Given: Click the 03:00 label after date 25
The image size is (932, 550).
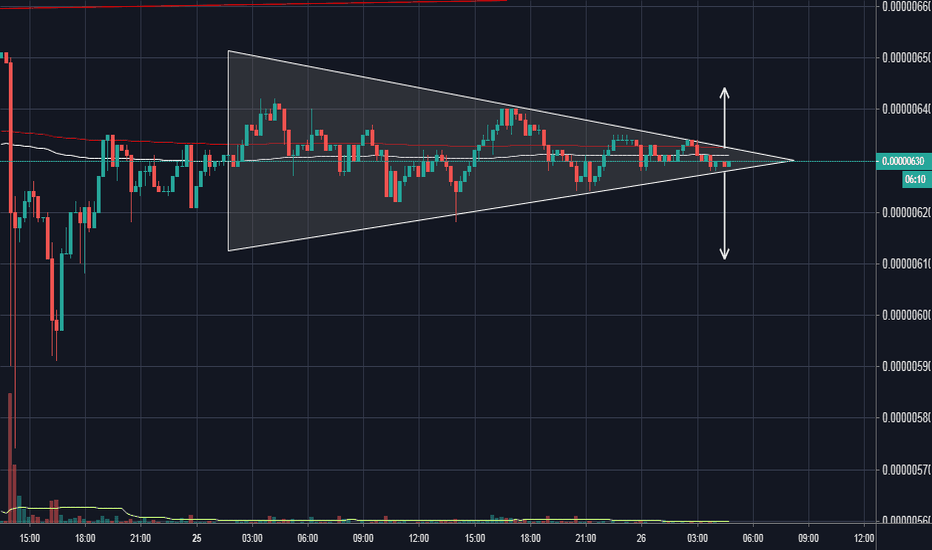Looking at the screenshot, I should coord(252,538).
